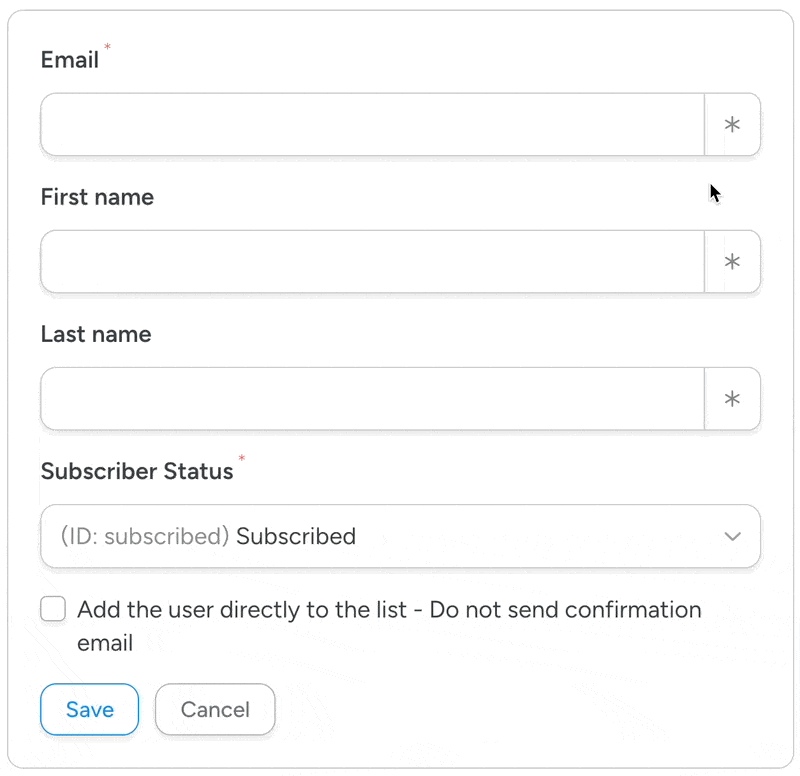Click the First name label
800x776 pixels.
[97, 197]
